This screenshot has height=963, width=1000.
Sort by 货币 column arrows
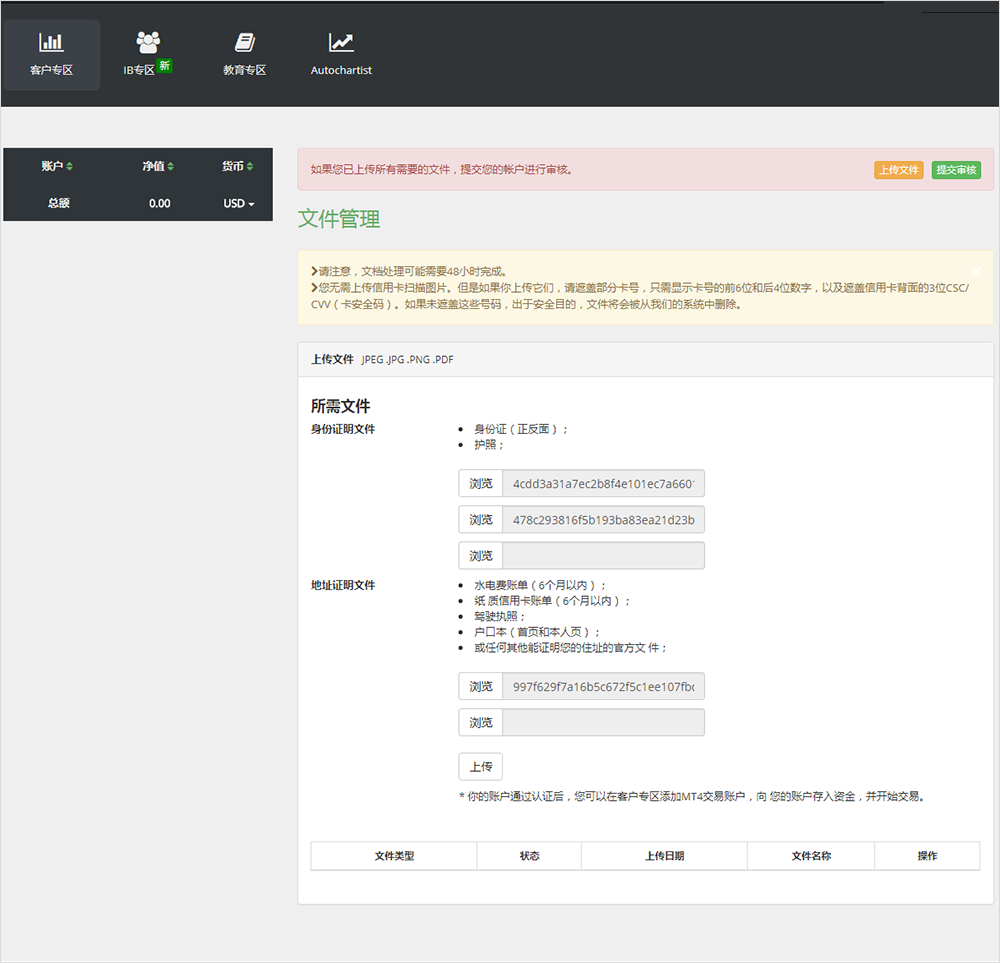pyautogui.click(x=250, y=166)
